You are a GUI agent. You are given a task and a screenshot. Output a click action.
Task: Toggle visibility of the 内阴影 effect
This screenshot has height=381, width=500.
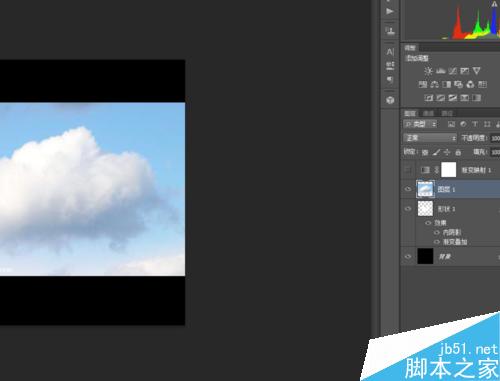pos(437,232)
